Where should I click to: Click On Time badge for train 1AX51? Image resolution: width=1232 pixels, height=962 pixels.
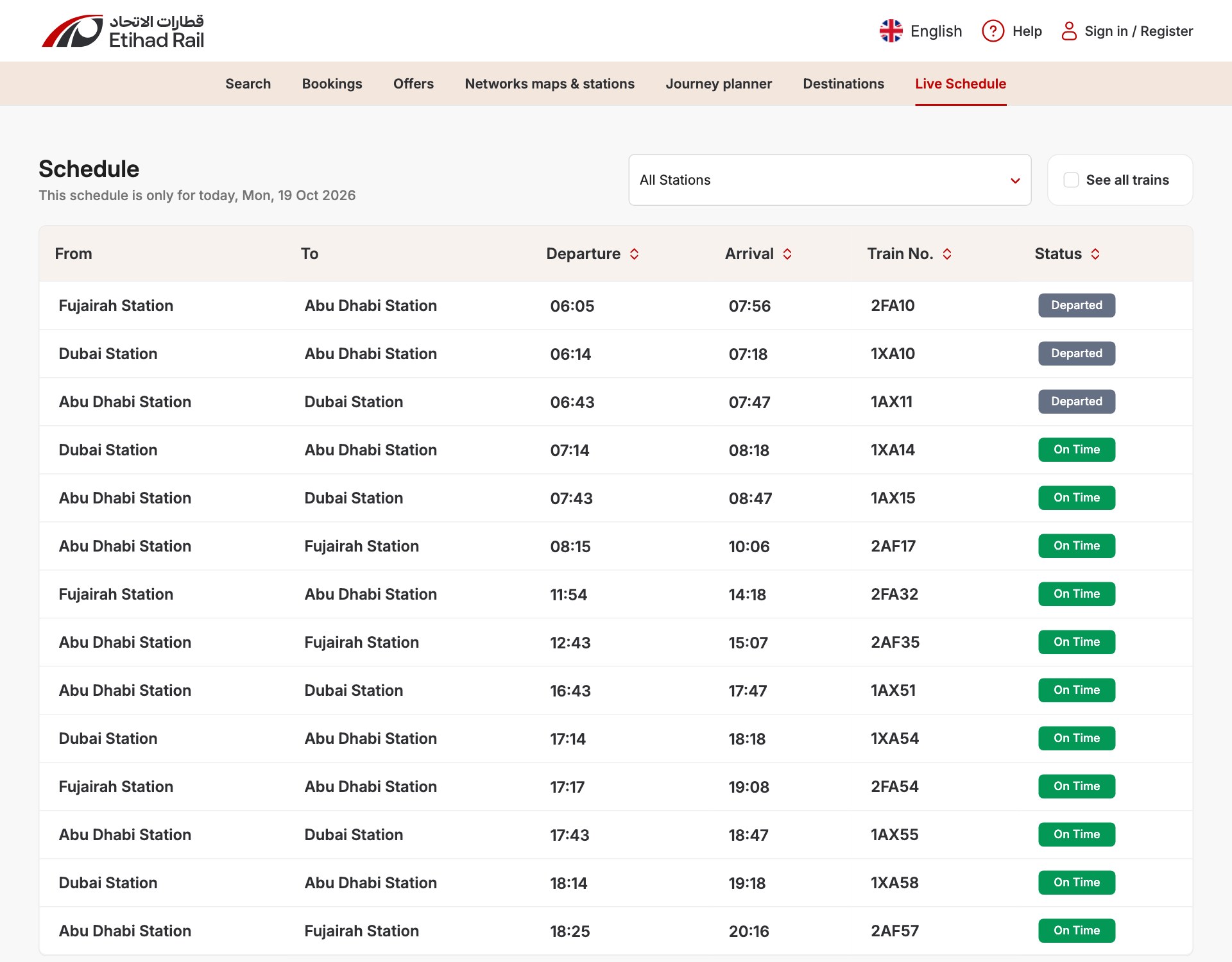tap(1077, 690)
